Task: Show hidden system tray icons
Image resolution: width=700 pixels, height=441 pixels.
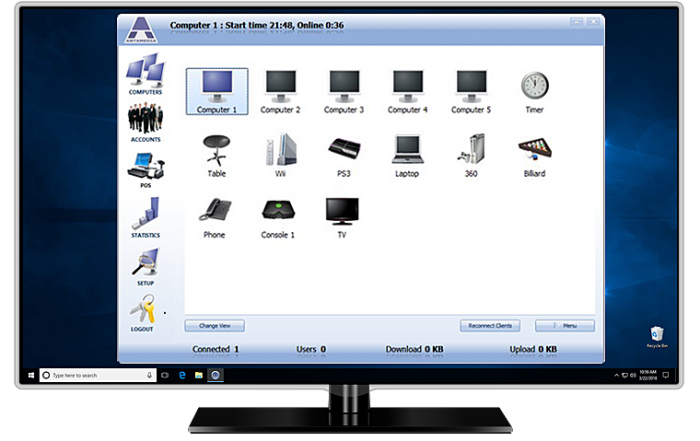Action: pos(617,375)
